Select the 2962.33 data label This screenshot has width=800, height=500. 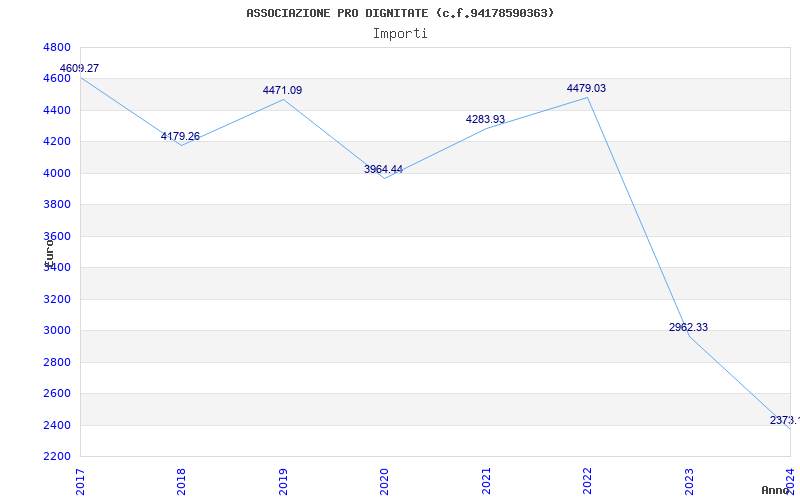(688, 328)
